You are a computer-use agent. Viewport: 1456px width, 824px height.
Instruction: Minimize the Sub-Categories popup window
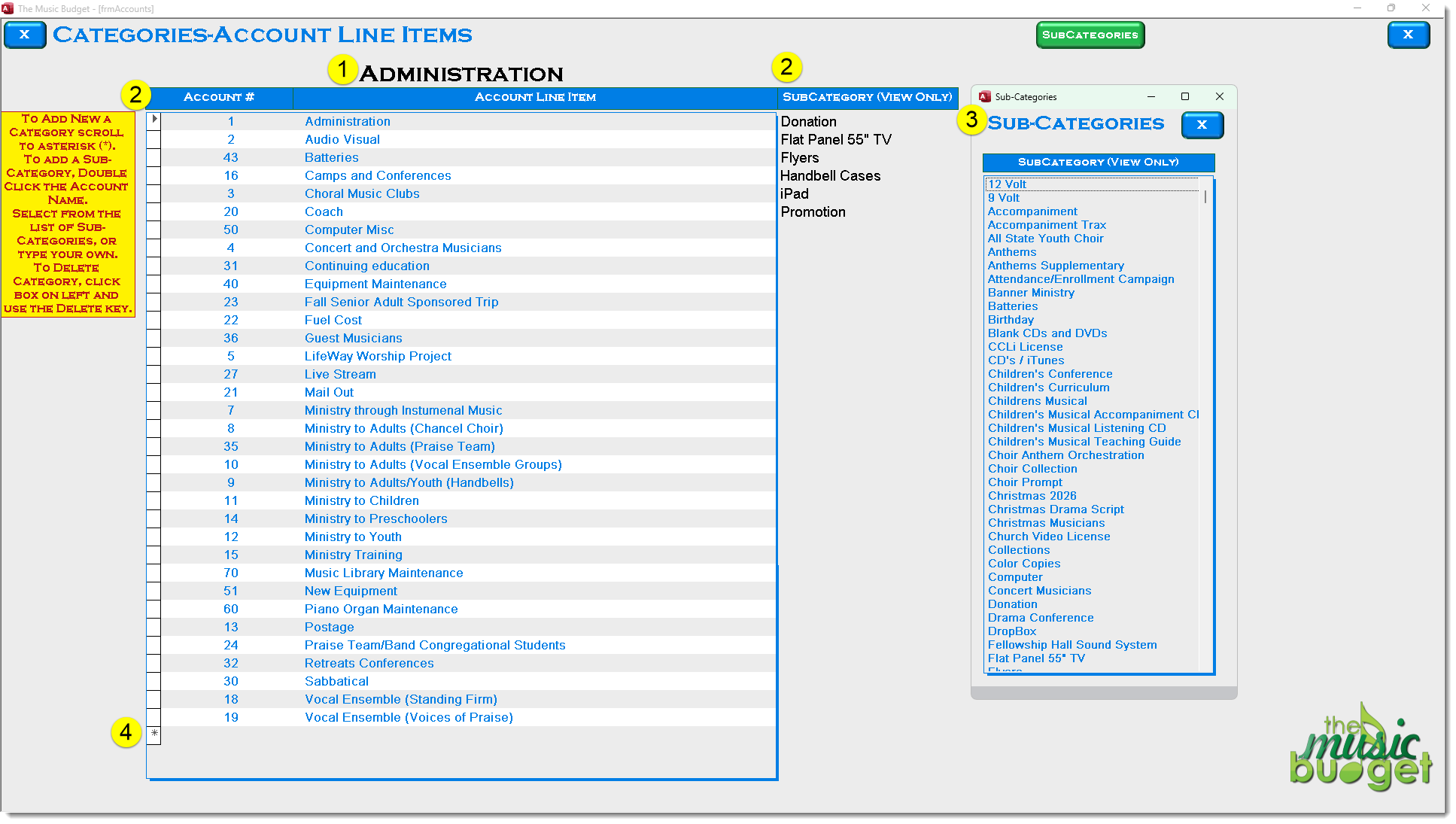tap(1151, 96)
